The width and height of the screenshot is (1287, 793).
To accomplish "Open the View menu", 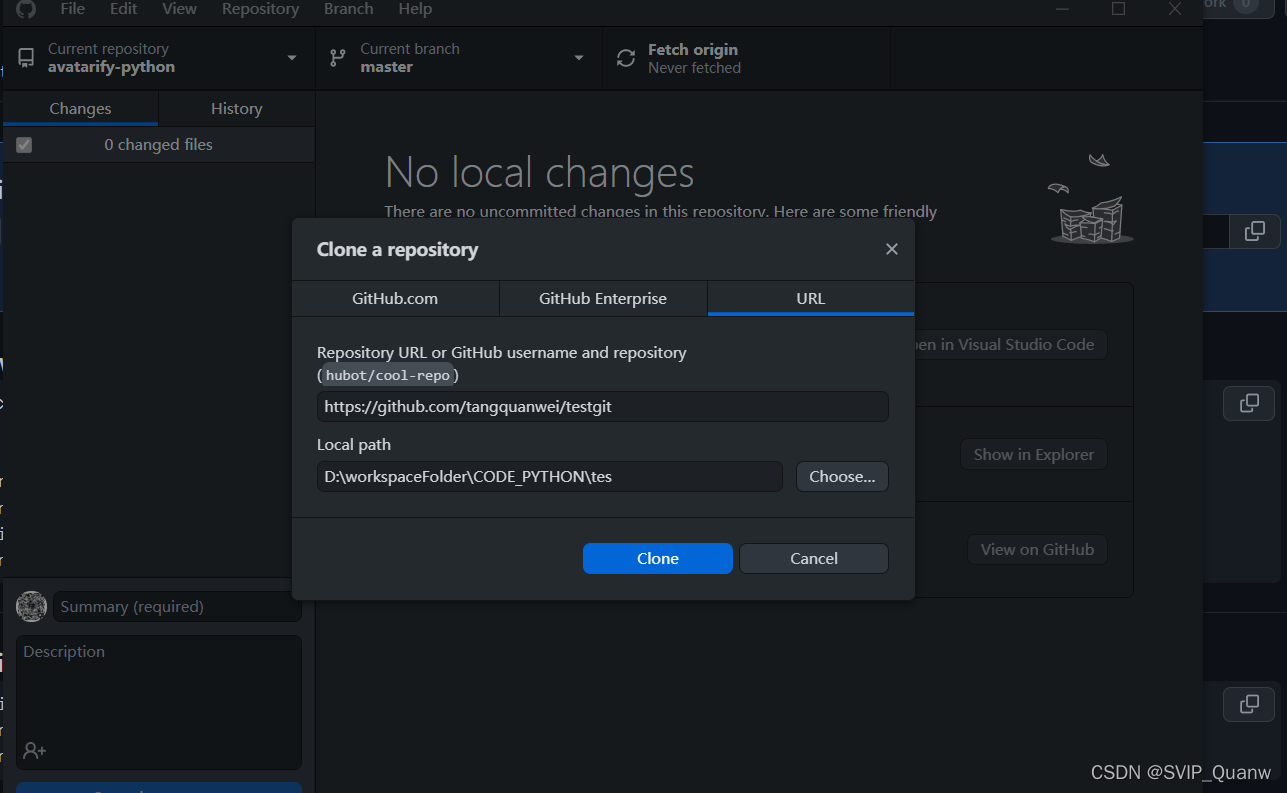I will (180, 9).
